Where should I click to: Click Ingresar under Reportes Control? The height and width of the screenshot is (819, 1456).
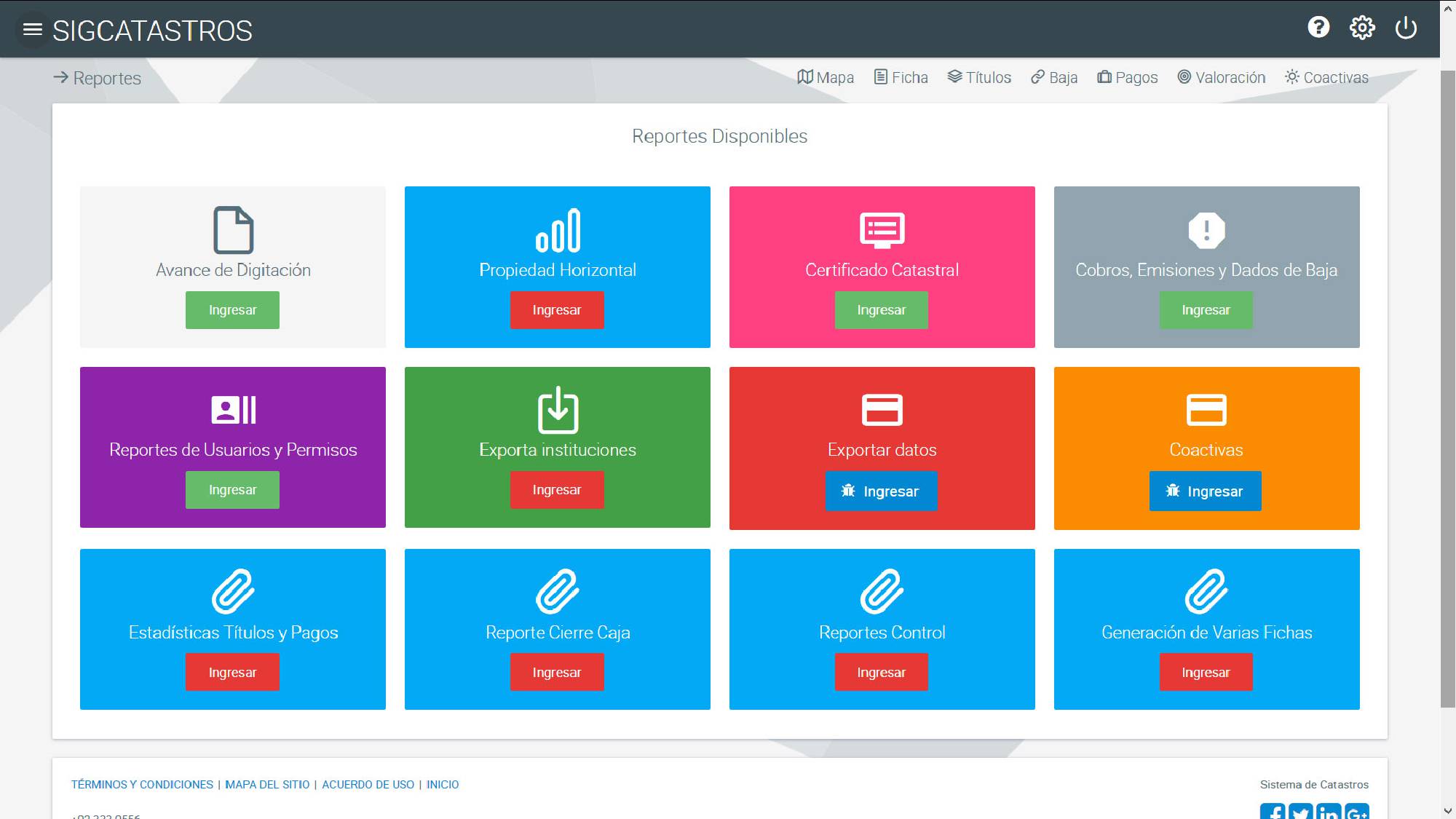(882, 672)
